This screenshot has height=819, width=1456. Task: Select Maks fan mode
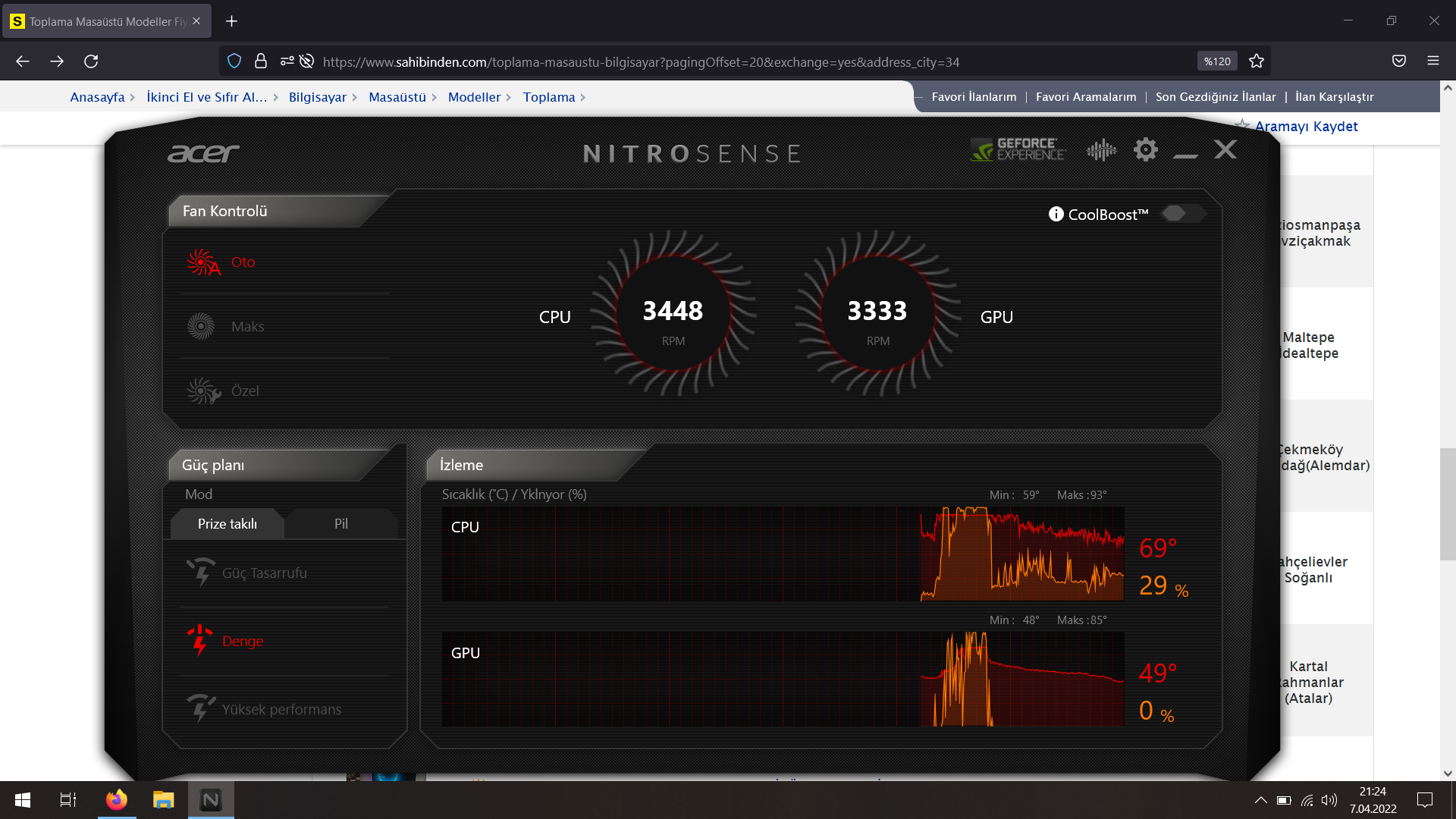point(247,327)
